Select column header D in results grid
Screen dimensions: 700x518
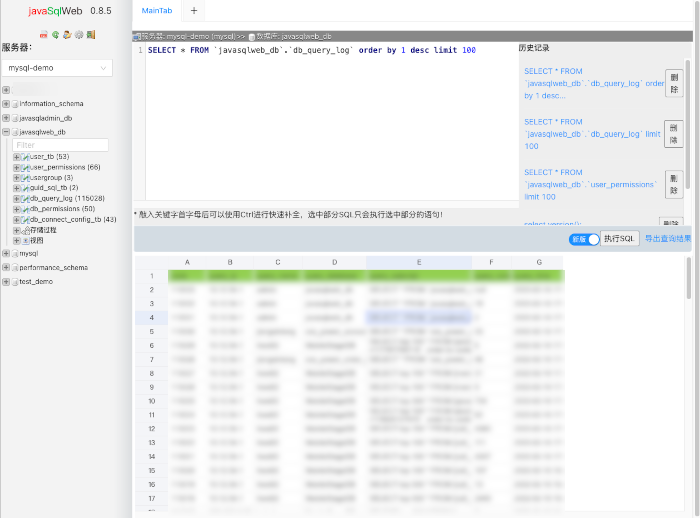(334, 263)
